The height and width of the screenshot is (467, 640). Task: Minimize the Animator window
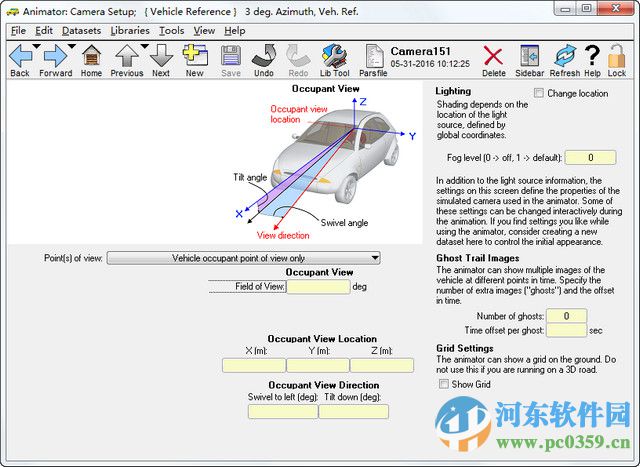pos(565,8)
